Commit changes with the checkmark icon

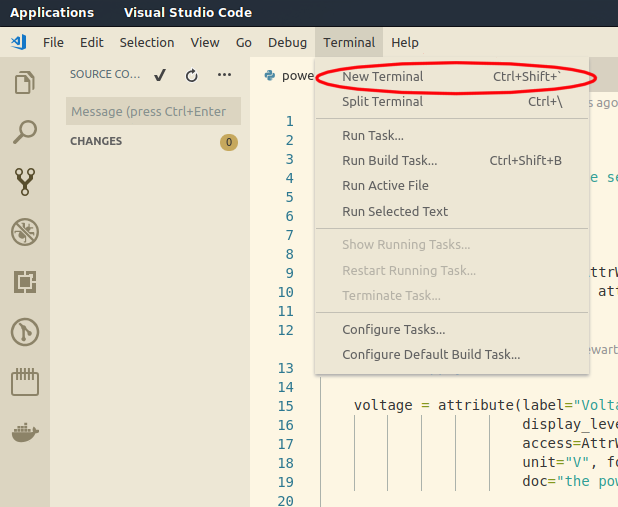pyautogui.click(x=160, y=75)
